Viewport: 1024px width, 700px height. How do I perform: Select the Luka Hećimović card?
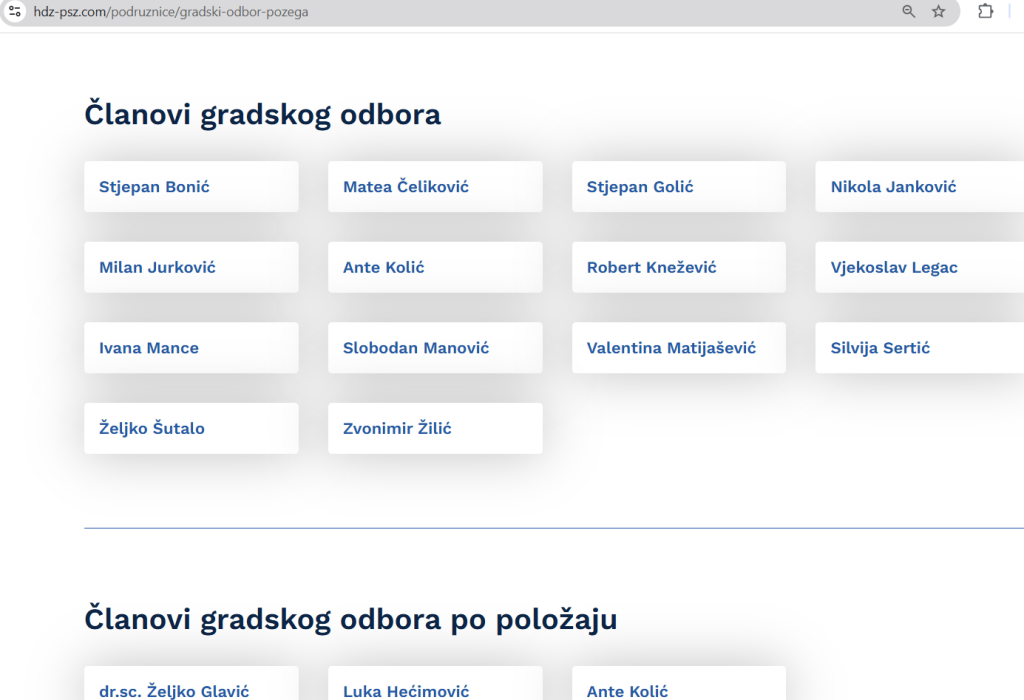point(435,684)
